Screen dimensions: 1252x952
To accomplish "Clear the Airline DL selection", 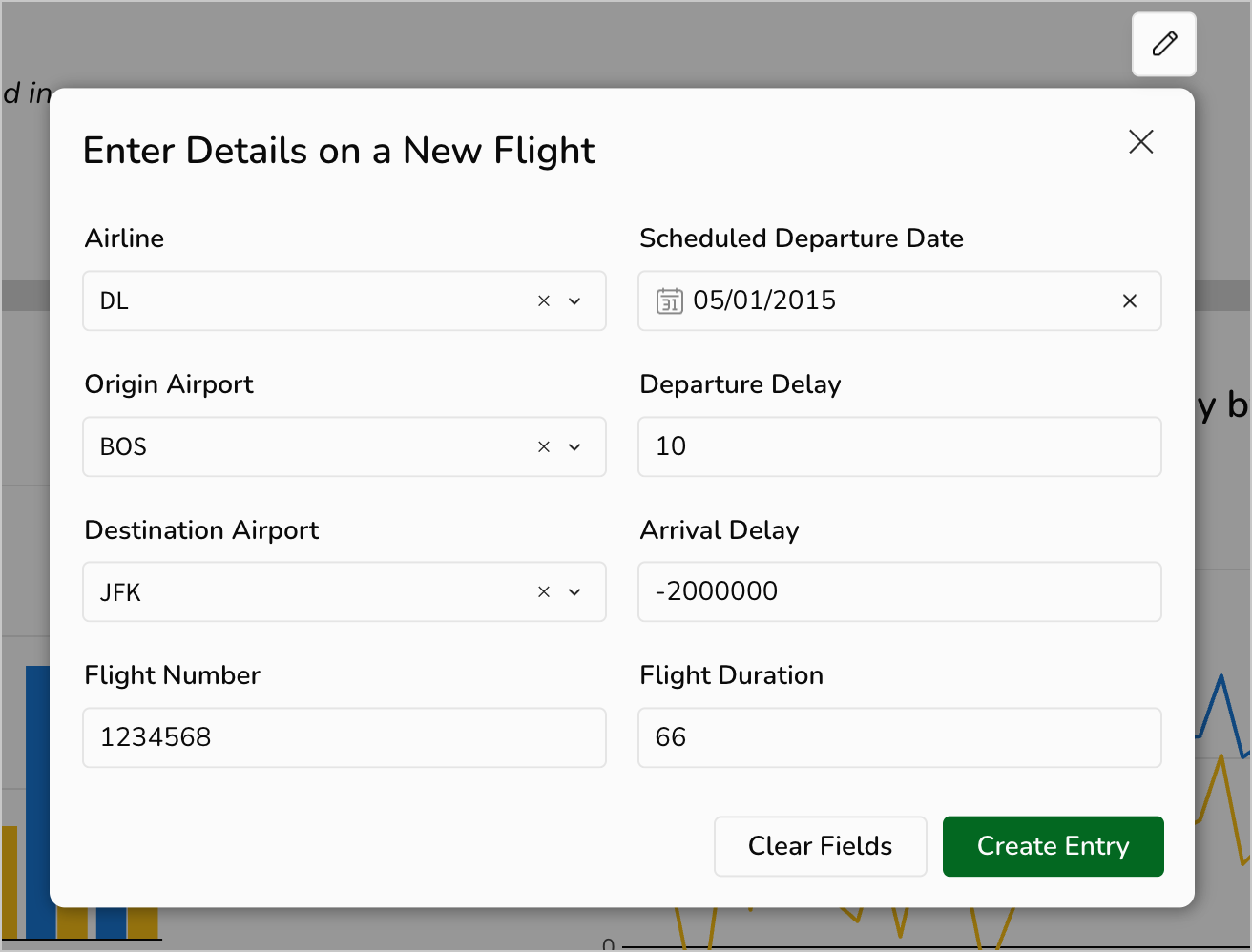I will (x=544, y=301).
